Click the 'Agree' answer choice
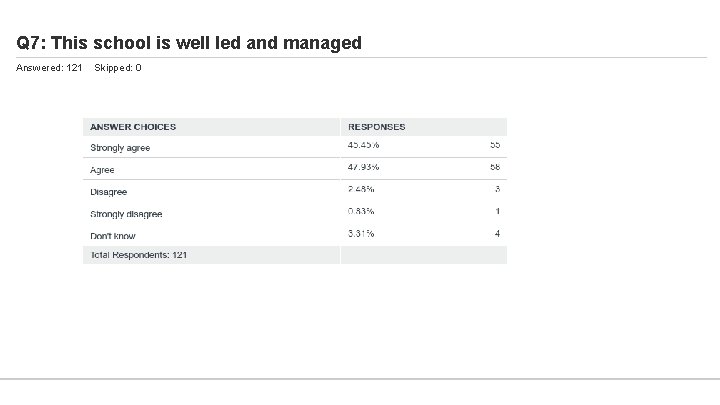The height and width of the screenshot is (405, 720). 102,170
